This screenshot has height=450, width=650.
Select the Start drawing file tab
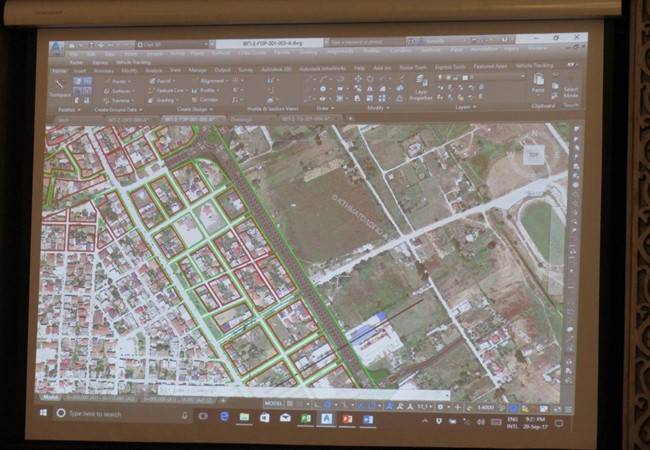coord(64,120)
